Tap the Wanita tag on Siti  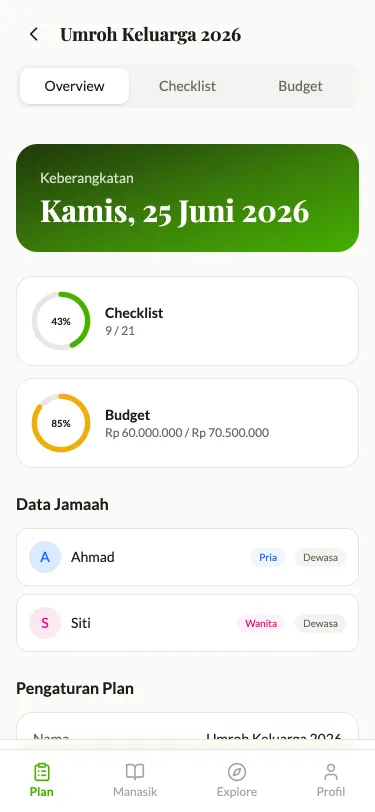(x=261, y=624)
